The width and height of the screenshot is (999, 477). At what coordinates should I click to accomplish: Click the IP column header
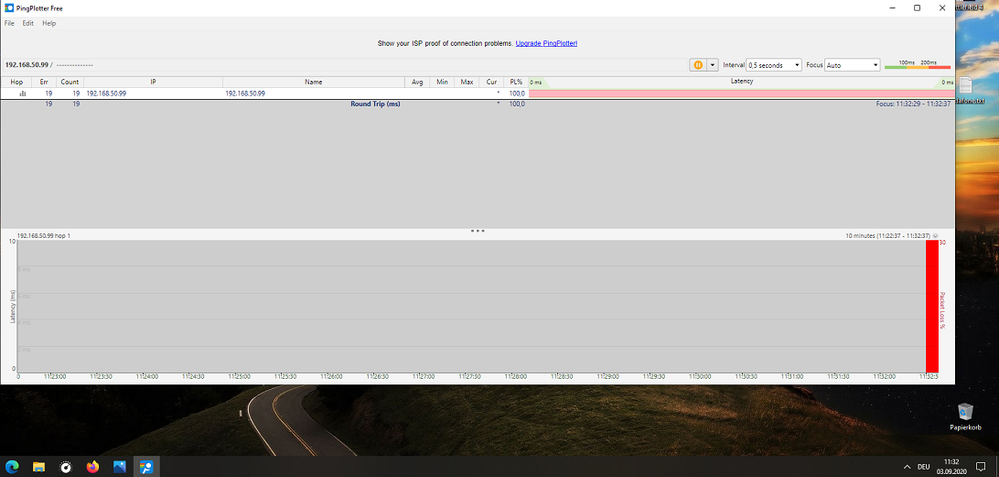tap(153, 82)
